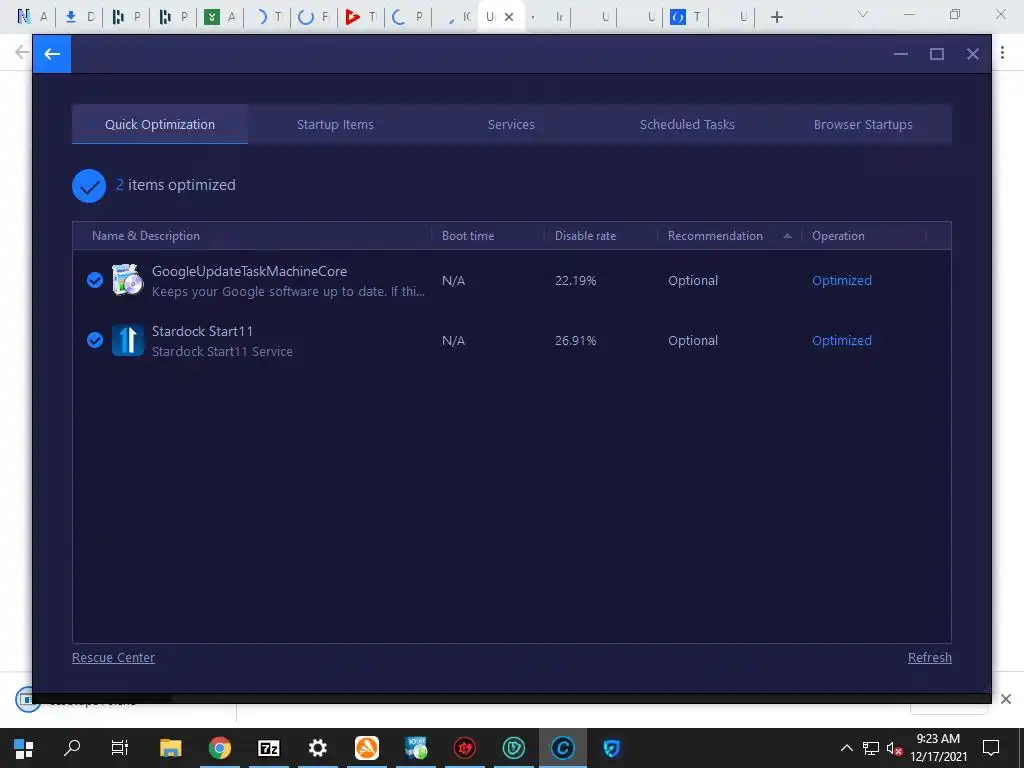Open the browser tab search dropdown chevron
Screen dimensions: 1024x768
[863, 14]
